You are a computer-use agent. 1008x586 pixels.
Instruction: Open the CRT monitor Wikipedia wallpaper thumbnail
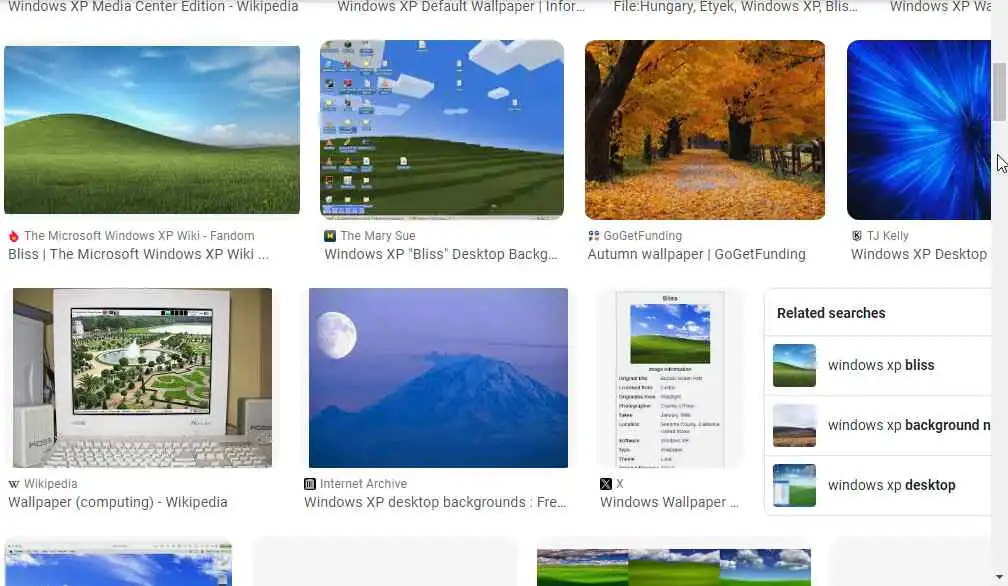142,377
